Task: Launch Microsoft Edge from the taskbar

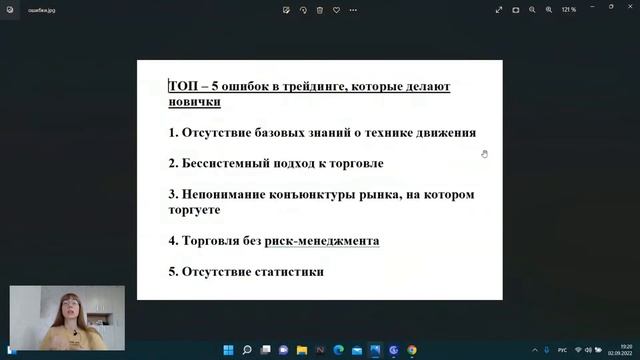Action: (338, 350)
